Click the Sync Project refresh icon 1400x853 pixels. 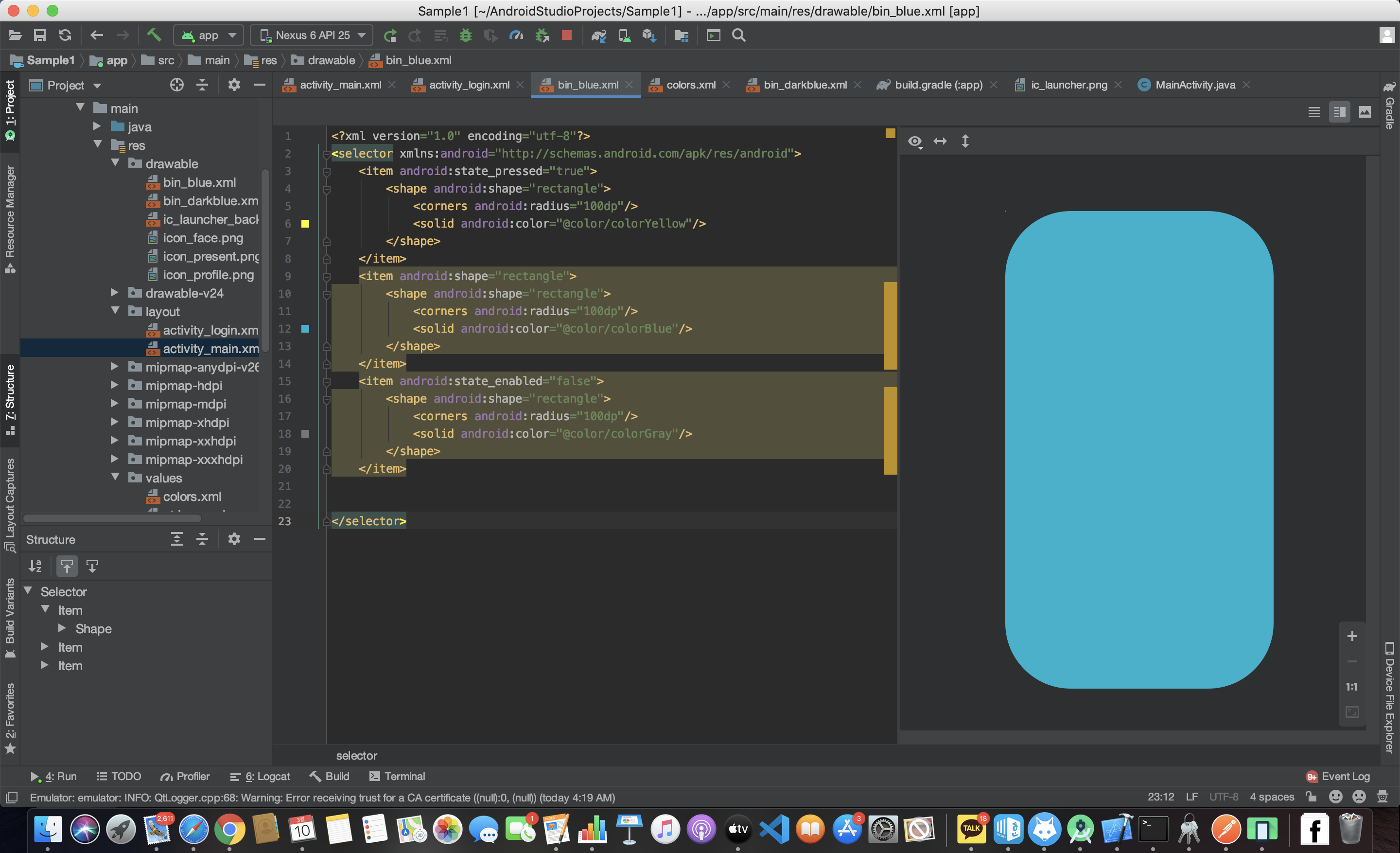65,35
